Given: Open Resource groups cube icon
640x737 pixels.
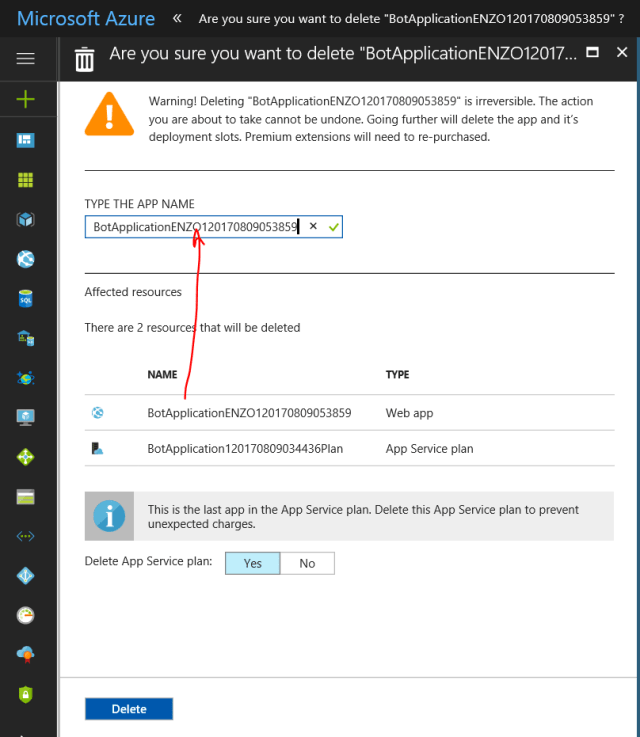Looking at the screenshot, I should (25, 220).
